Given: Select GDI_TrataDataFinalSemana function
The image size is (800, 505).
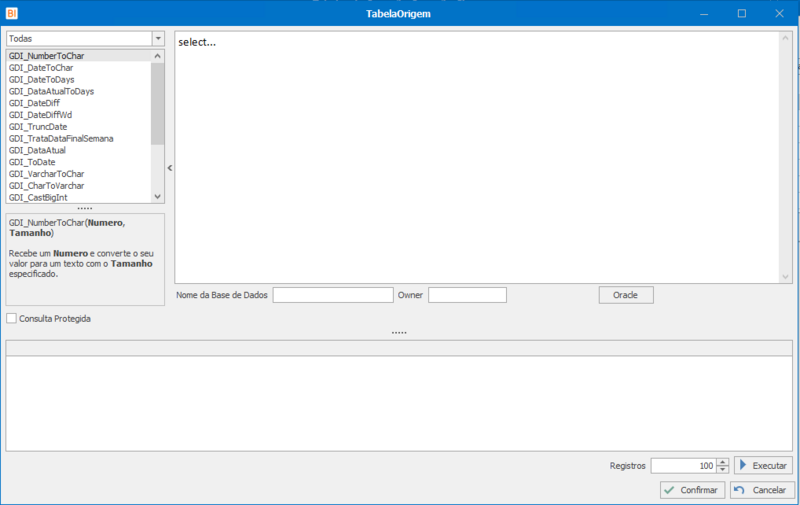Looking at the screenshot, I should pos(80,138).
